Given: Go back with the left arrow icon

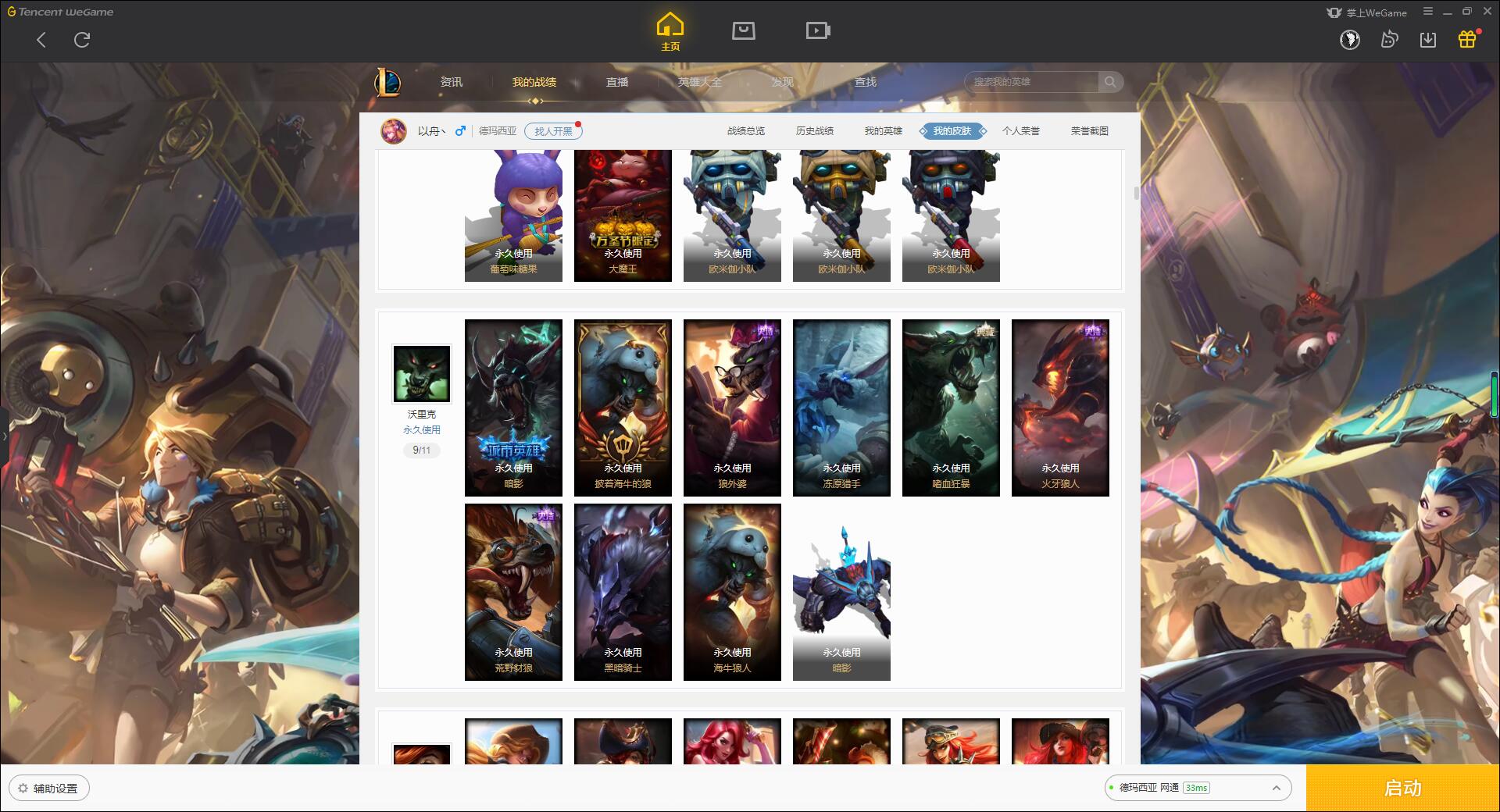Looking at the screenshot, I should click(41, 40).
